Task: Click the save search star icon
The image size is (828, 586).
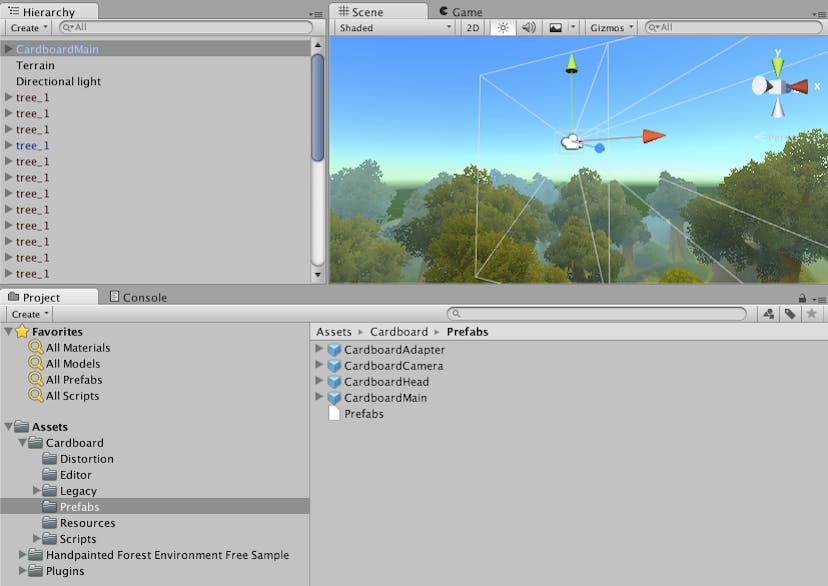Action: (x=812, y=314)
